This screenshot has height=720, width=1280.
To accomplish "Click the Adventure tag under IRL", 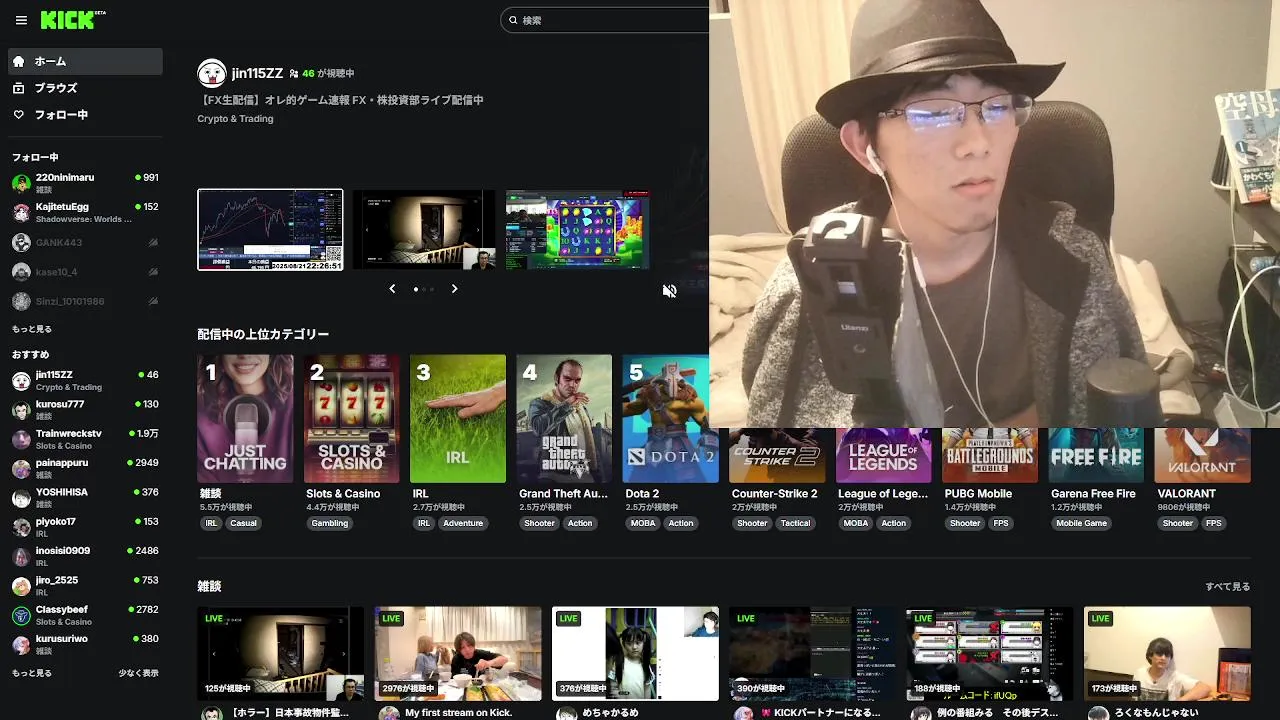I will (463, 523).
